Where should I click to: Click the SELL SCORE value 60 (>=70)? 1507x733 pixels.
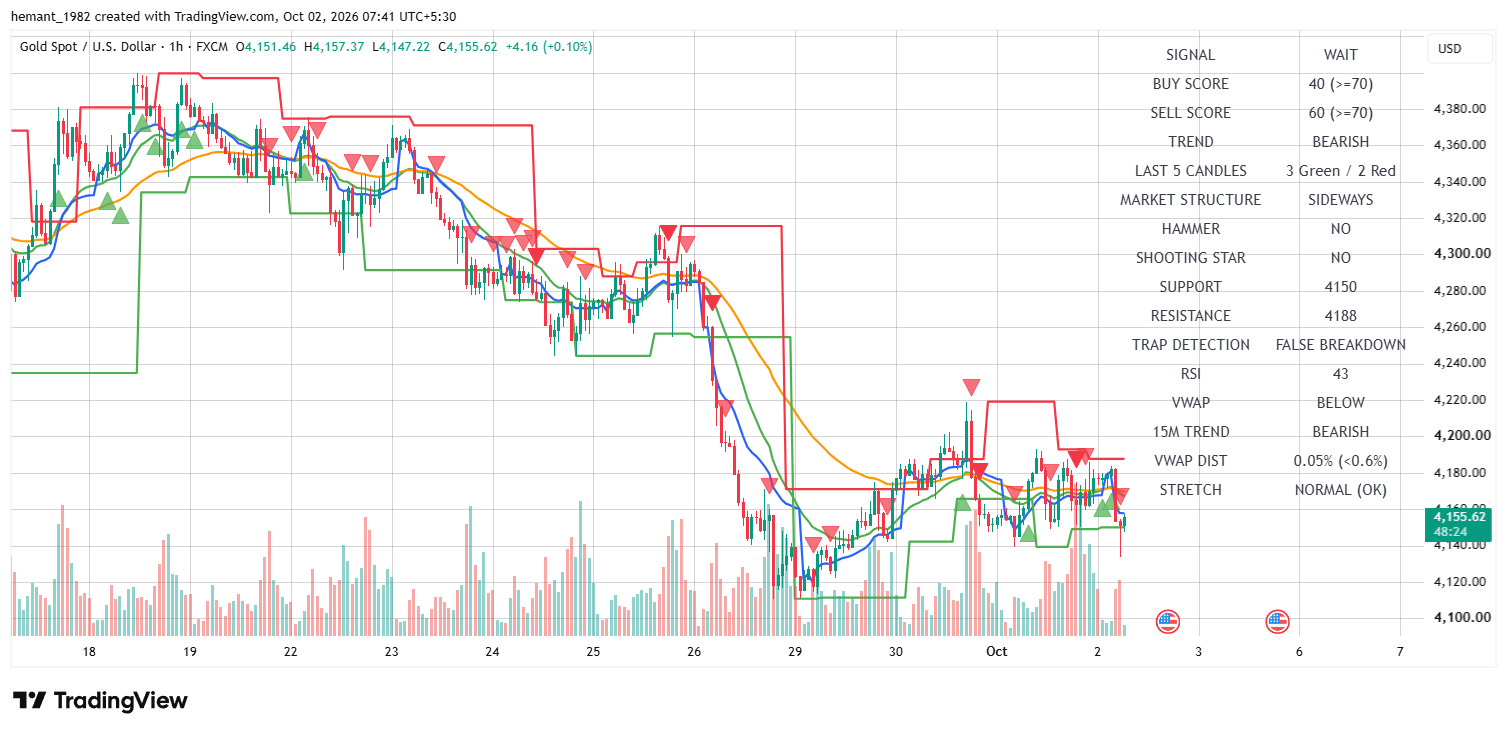[x=1340, y=113]
